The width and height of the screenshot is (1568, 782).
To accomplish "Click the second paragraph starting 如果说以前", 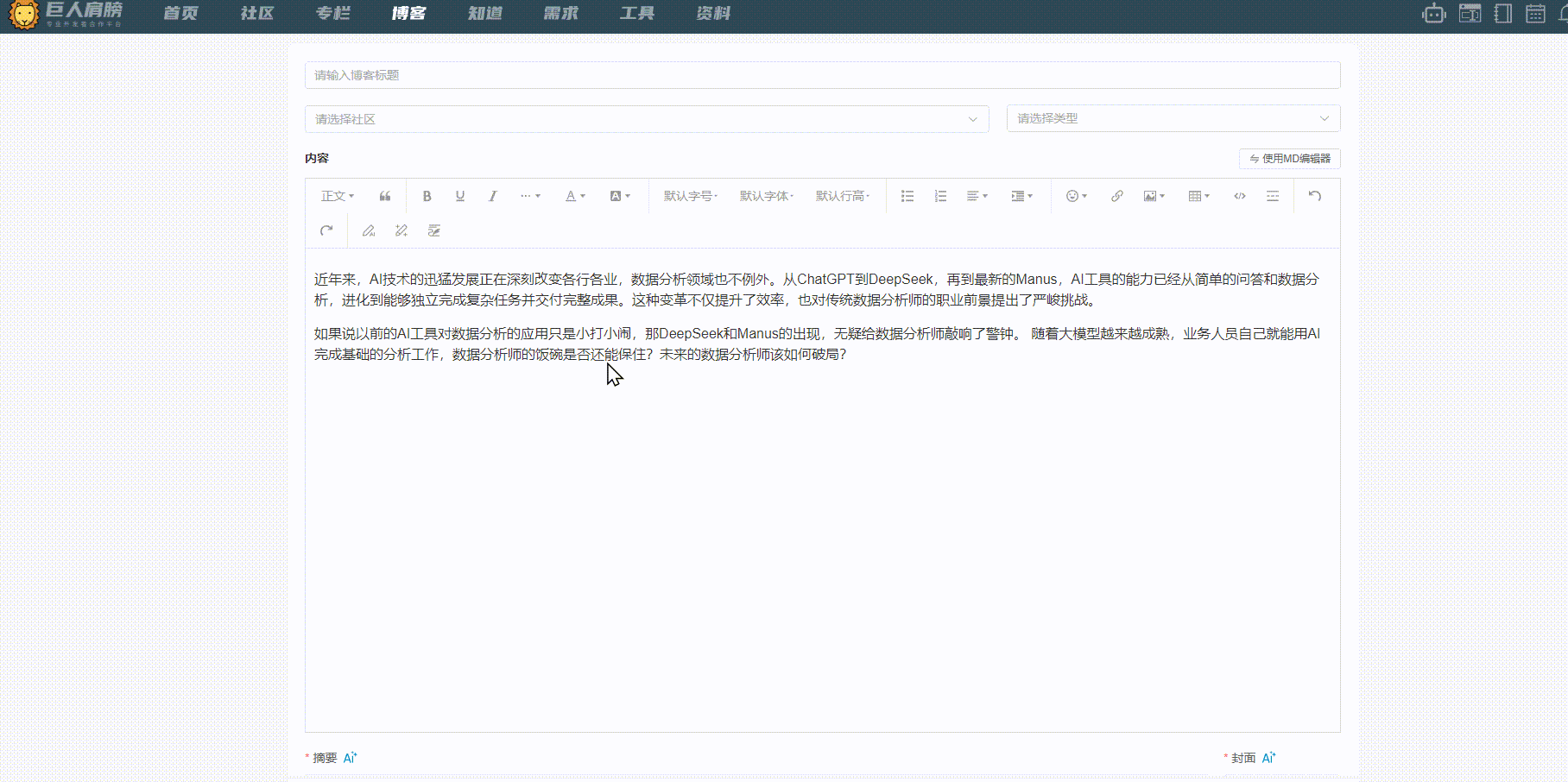I will coord(816,344).
